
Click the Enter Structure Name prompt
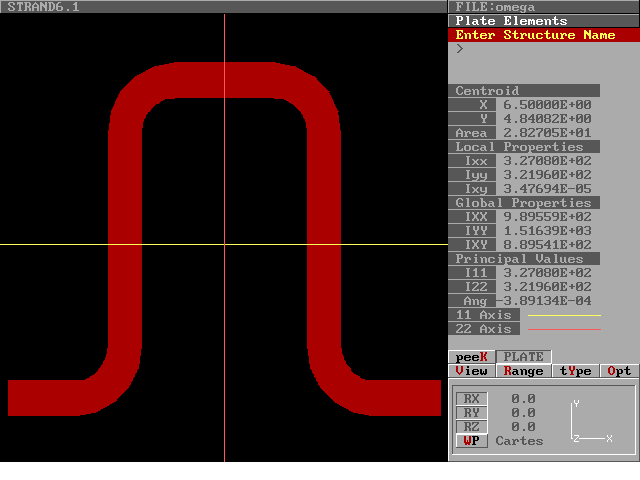(x=535, y=35)
